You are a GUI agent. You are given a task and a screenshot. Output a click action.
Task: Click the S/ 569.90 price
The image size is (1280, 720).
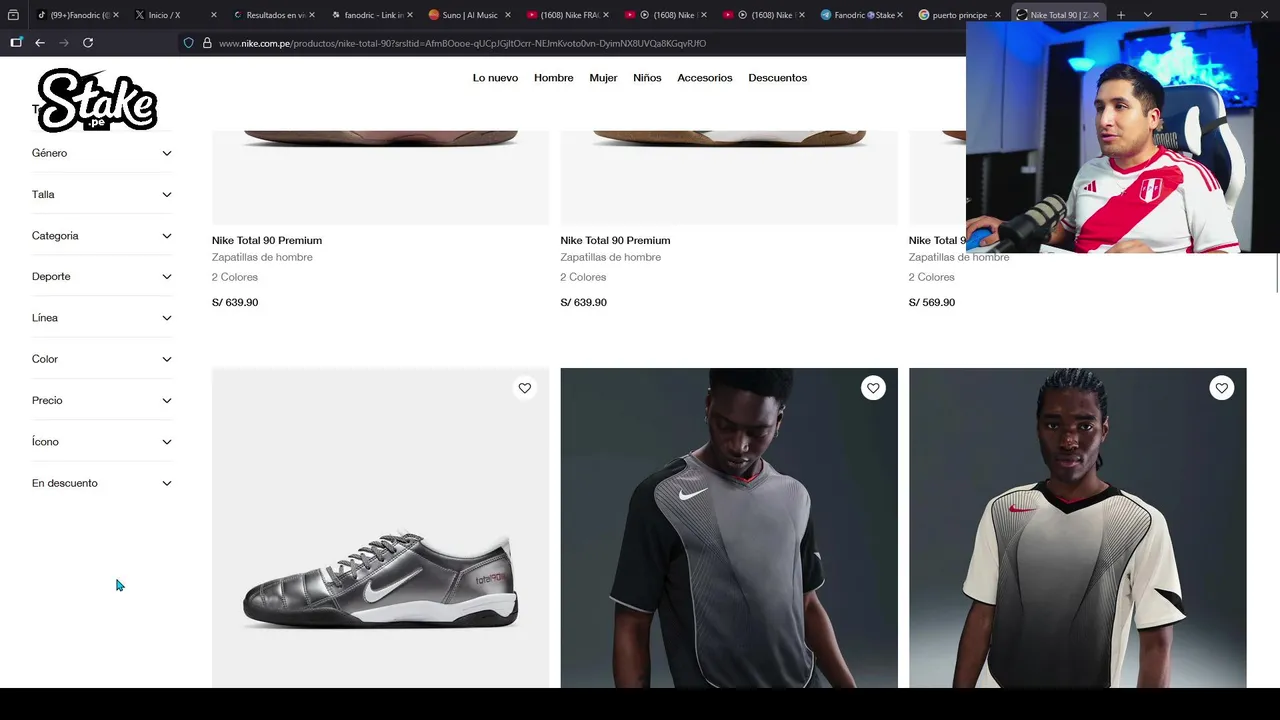pos(932,302)
